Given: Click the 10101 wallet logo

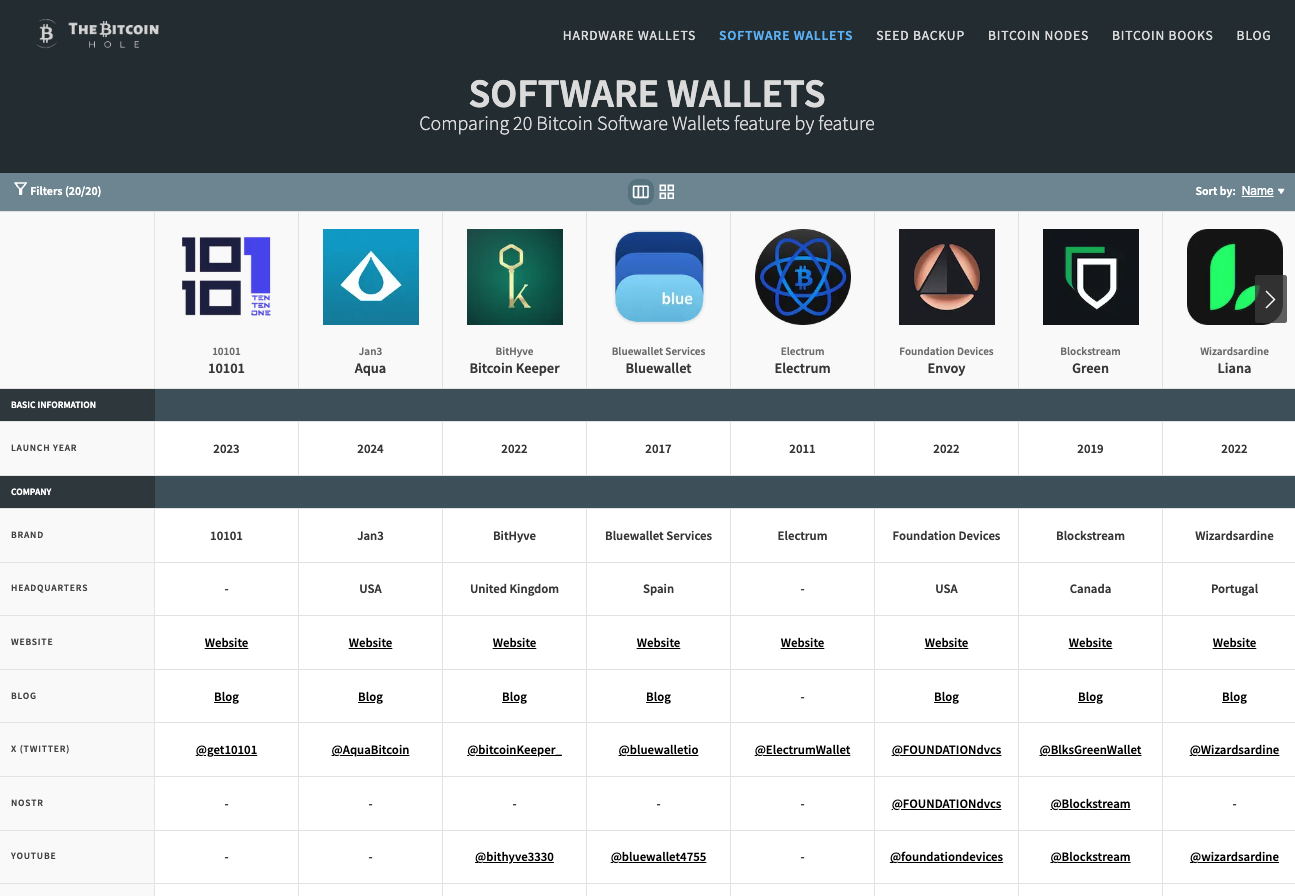Looking at the screenshot, I should coord(226,277).
